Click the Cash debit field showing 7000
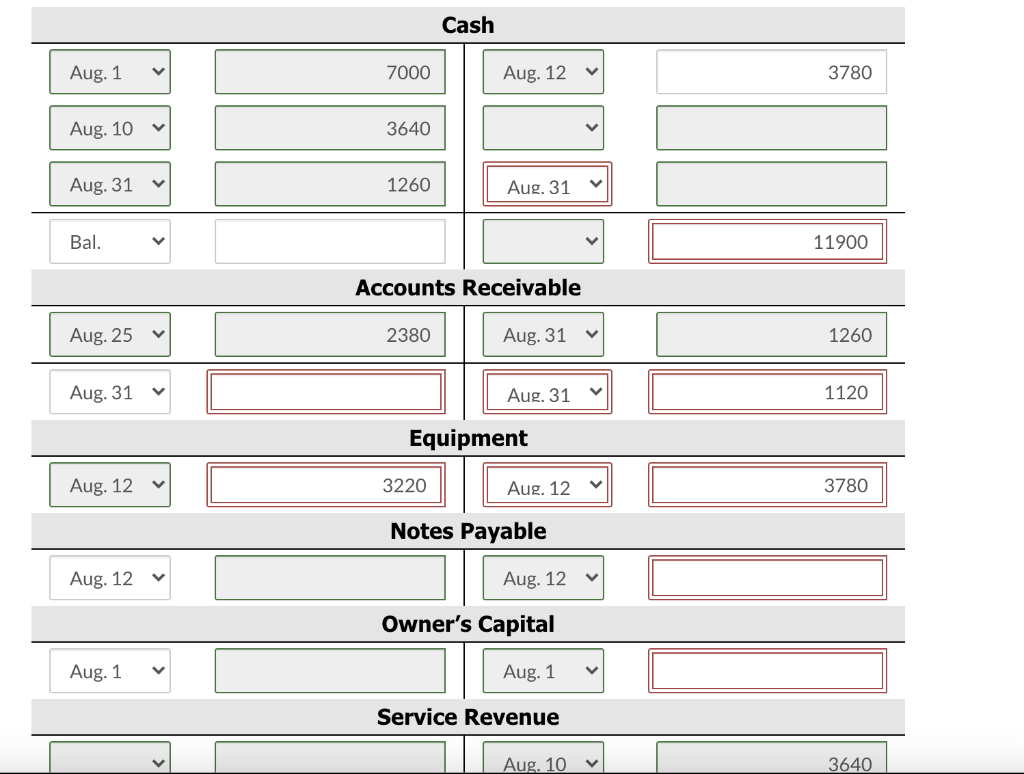1024x774 pixels. (330, 72)
